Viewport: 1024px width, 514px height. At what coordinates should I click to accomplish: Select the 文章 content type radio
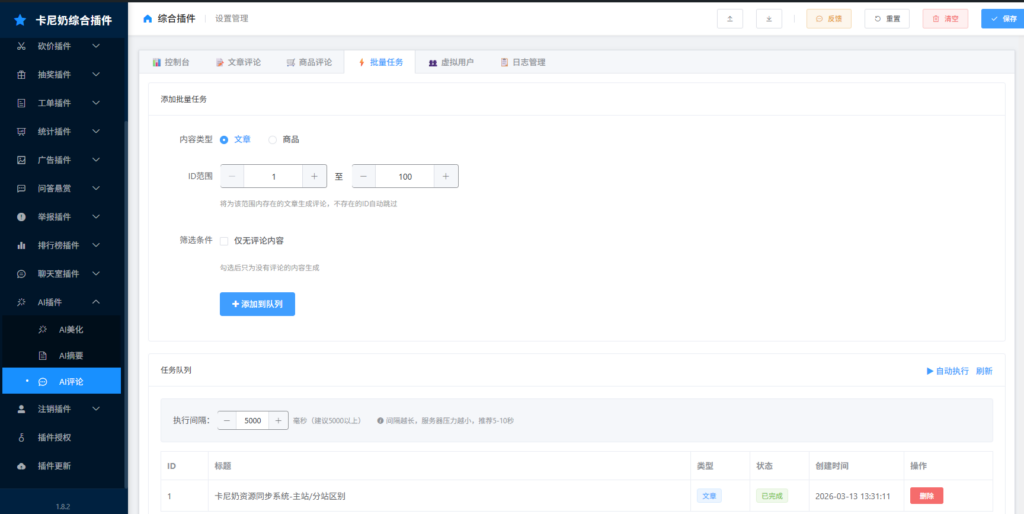click(x=224, y=139)
